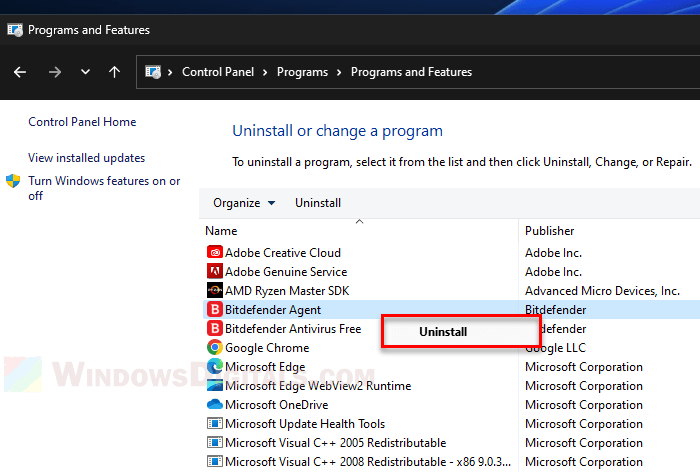700x472 pixels.
Task: Click the Programs and Features title bar icon
Action: tap(15, 30)
